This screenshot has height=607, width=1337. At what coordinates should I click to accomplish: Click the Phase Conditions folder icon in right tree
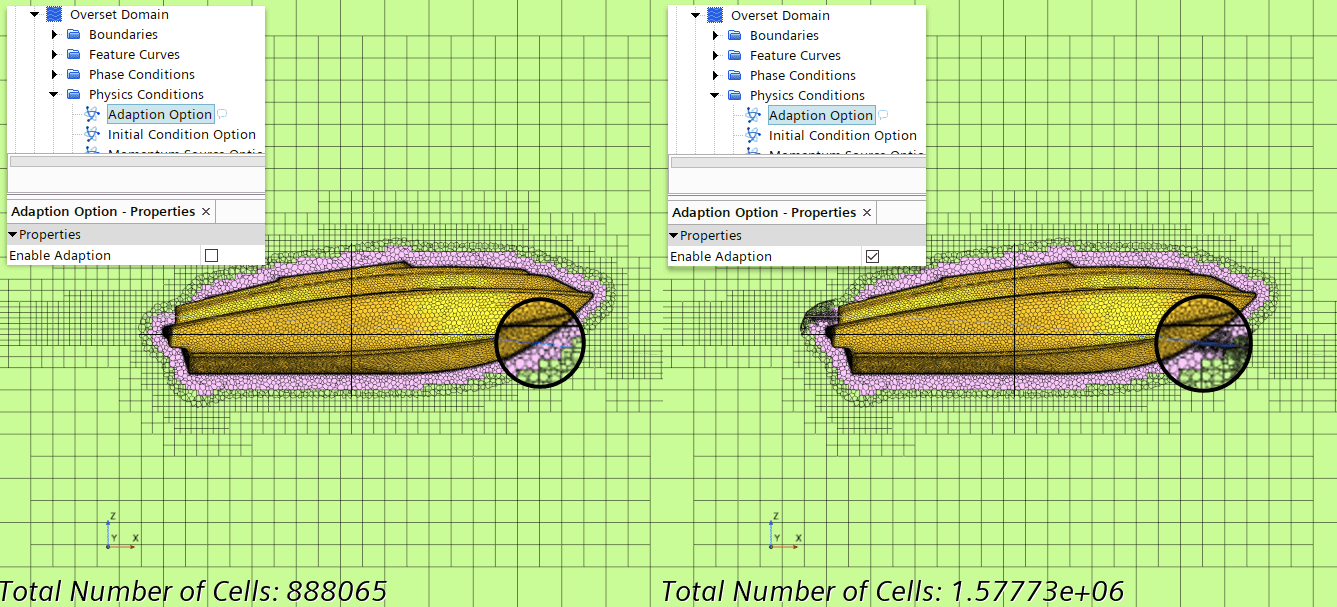click(x=735, y=75)
